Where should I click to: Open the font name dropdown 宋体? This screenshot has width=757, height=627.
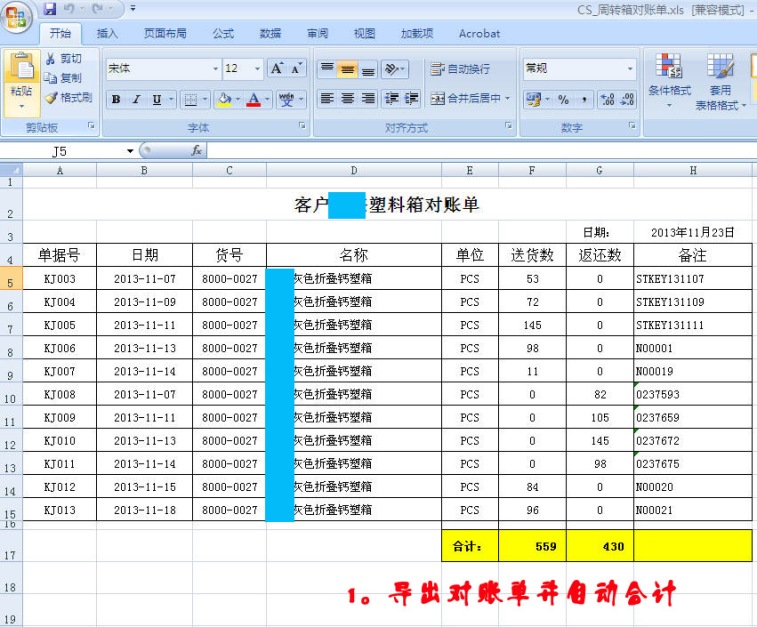click(215, 69)
